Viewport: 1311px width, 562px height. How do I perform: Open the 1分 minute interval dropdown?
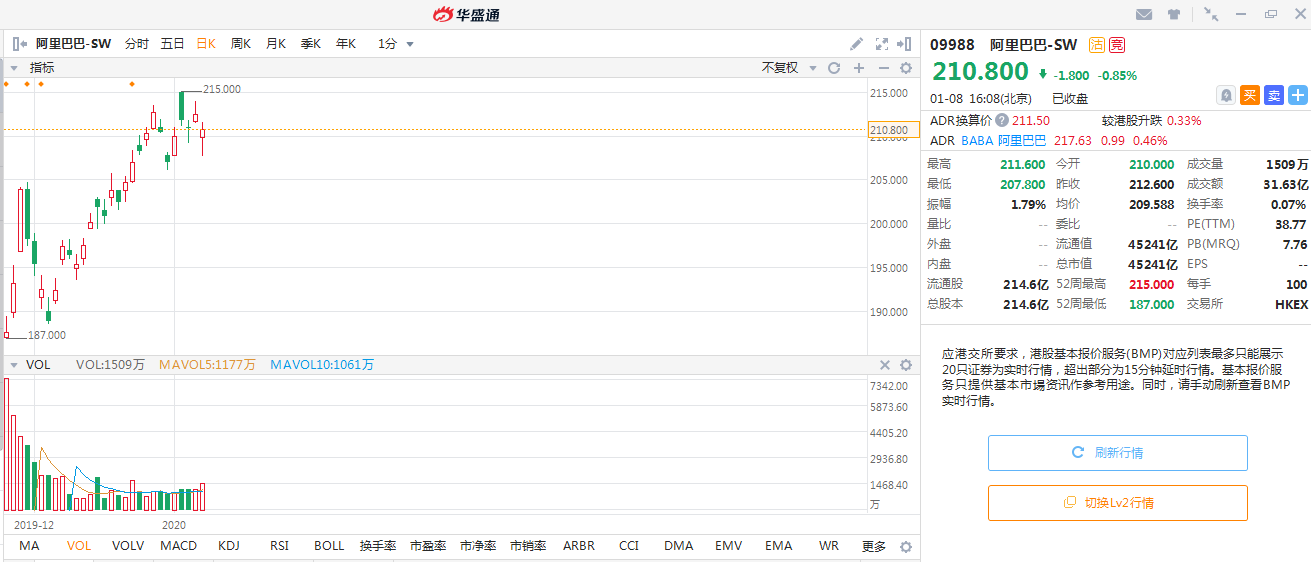[x=396, y=44]
